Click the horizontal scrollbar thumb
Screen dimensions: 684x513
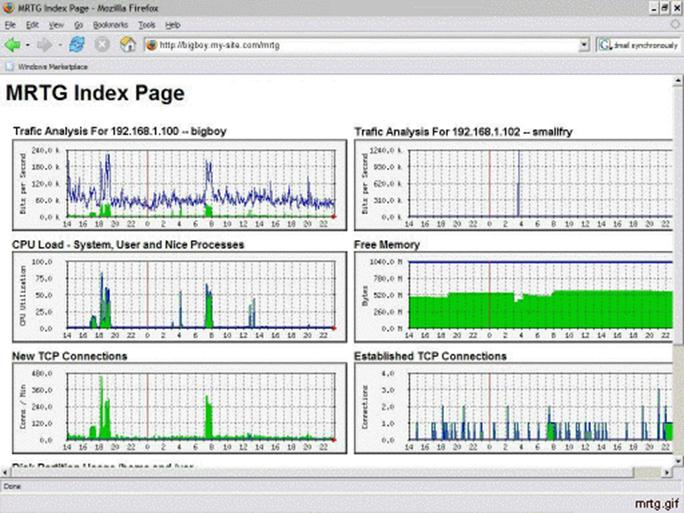[x=321, y=472]
